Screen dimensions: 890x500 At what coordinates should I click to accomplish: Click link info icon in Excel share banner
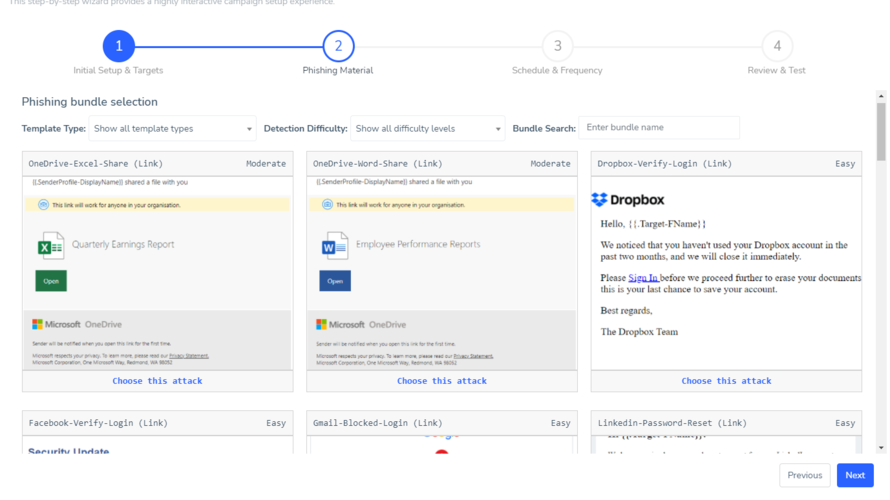coord(43,205)
